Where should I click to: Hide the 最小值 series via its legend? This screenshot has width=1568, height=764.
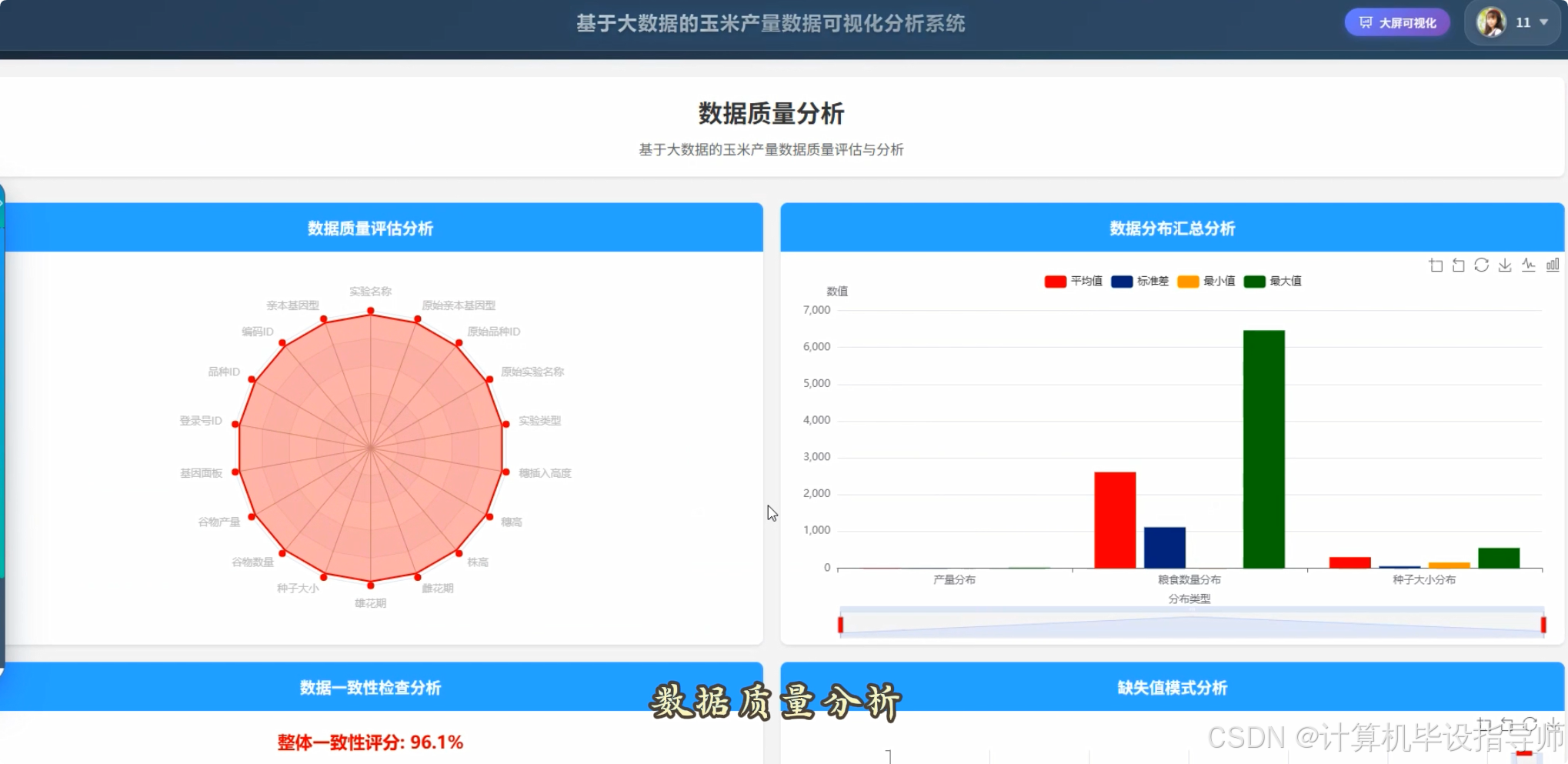tap(1206, 281)
